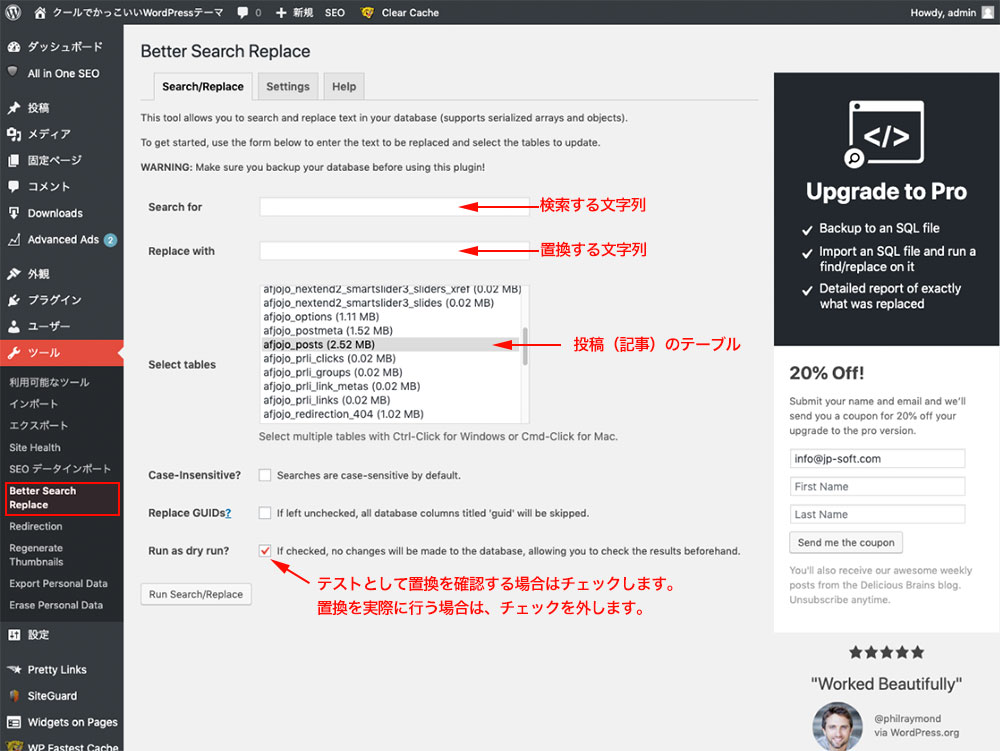This screenshot has height=751, width=1000.
Task: Select afjojo_prli_groups (0.02 MB) table
Action: [390, 372]
